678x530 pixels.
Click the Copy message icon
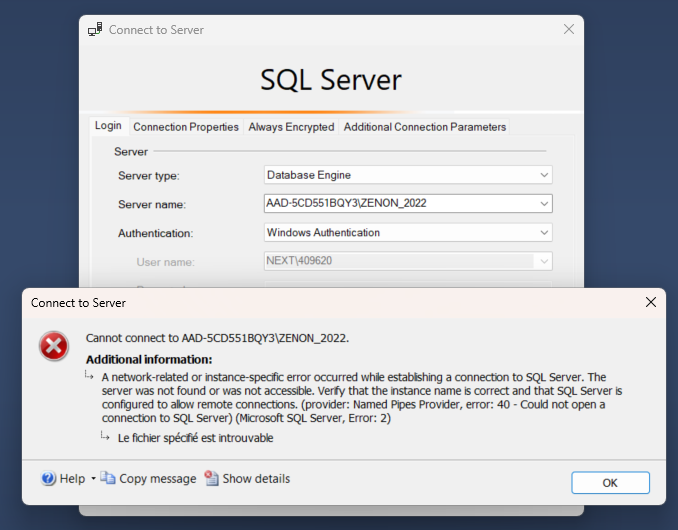point(108,479)
